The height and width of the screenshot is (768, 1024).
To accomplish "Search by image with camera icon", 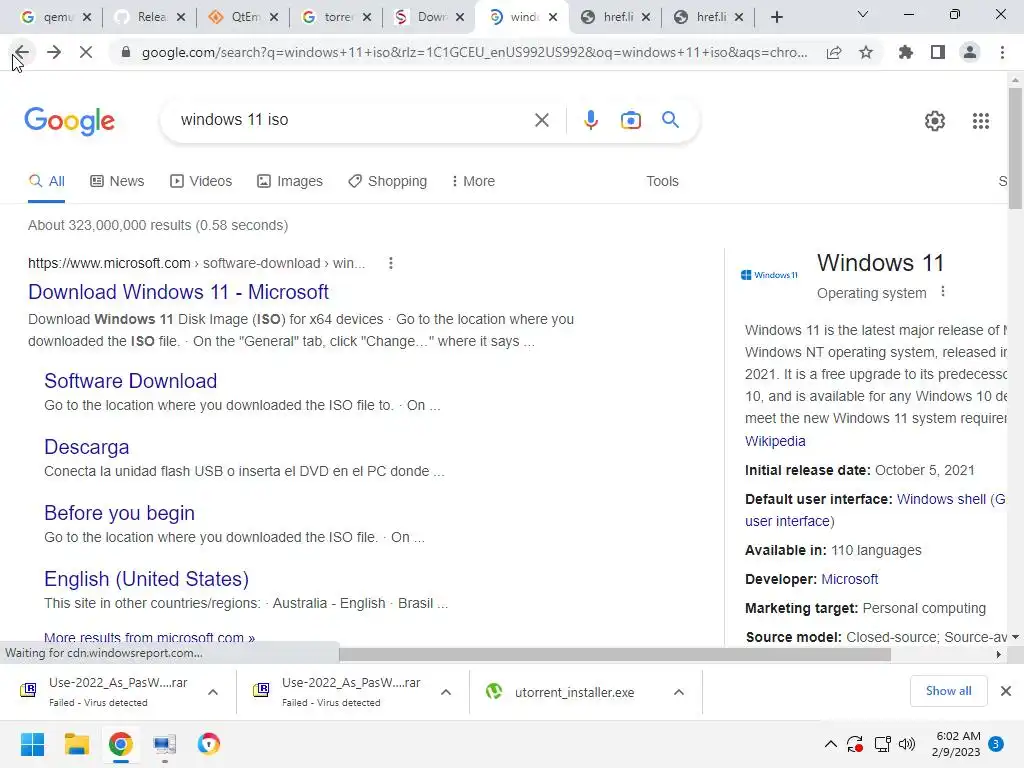I will [630, 120].
